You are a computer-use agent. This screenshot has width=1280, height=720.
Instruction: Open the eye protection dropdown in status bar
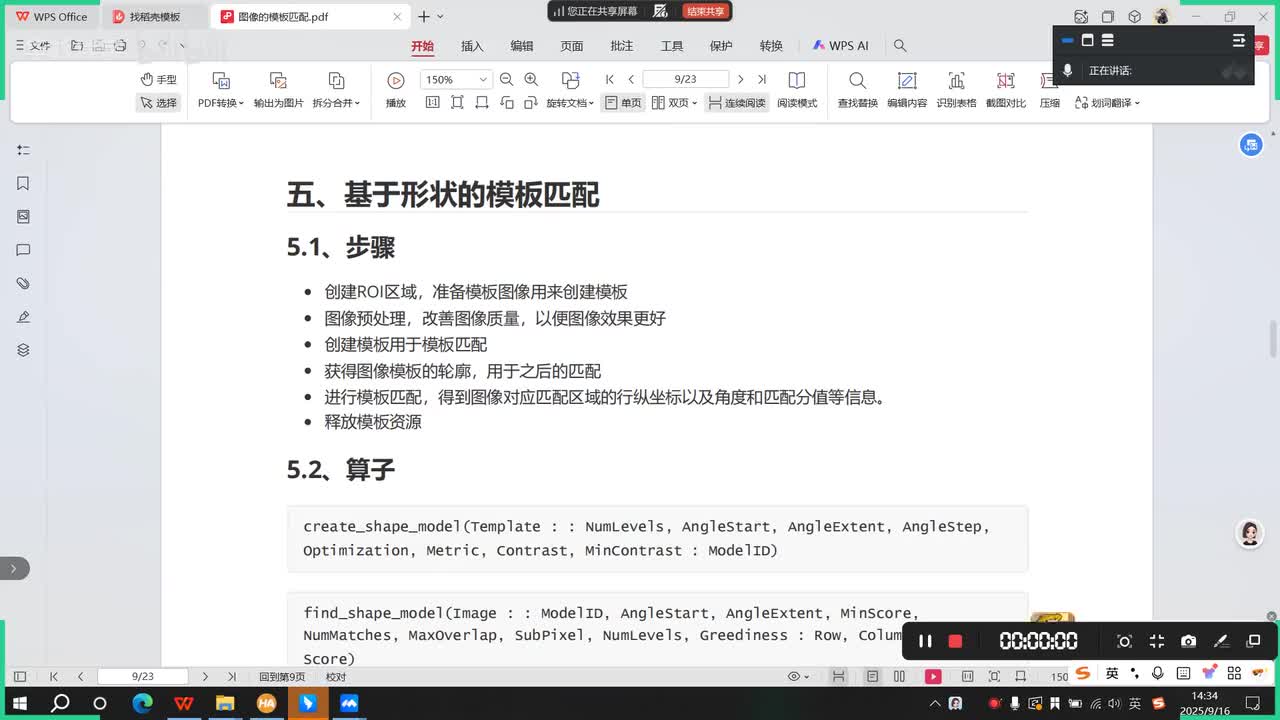799,677
